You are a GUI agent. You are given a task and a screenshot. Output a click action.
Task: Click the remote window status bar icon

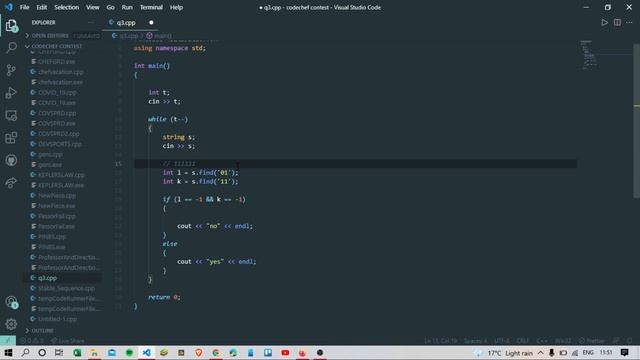(x=8, y=341)
